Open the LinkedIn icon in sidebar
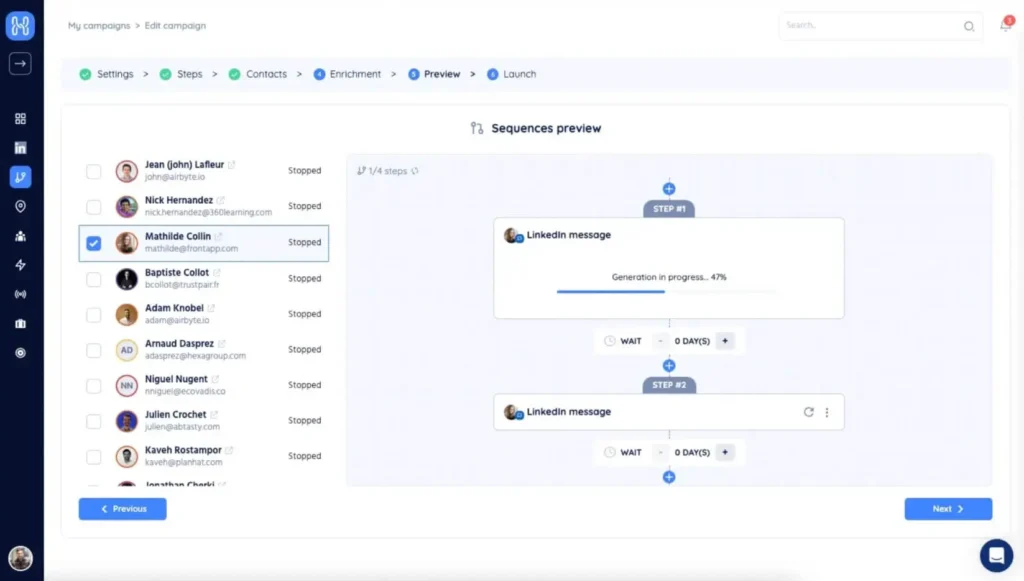Viewport: 1024px width, 581px height. coord(20,148)
